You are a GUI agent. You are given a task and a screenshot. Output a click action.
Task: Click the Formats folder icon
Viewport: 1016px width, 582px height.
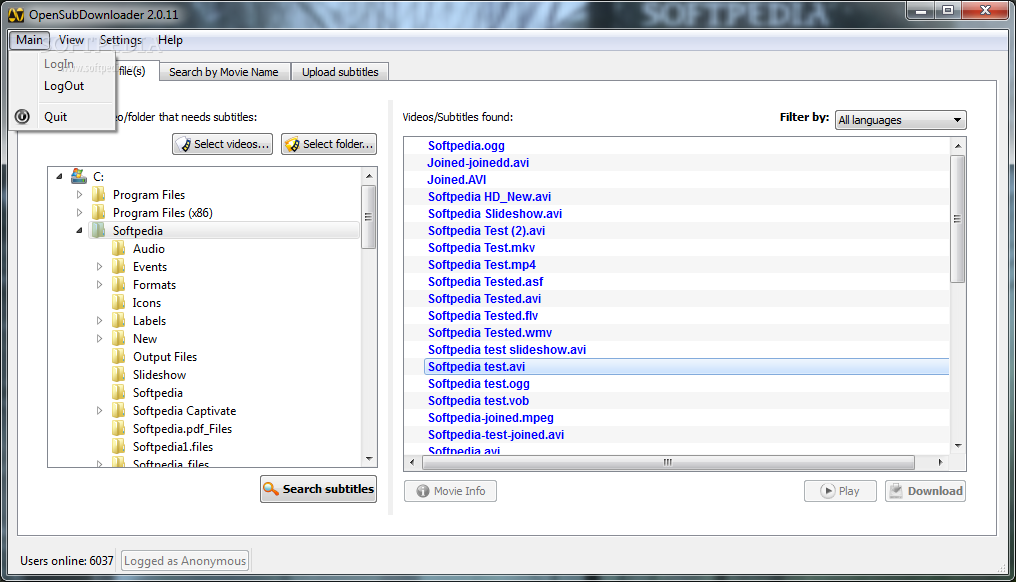click(119, 285)
